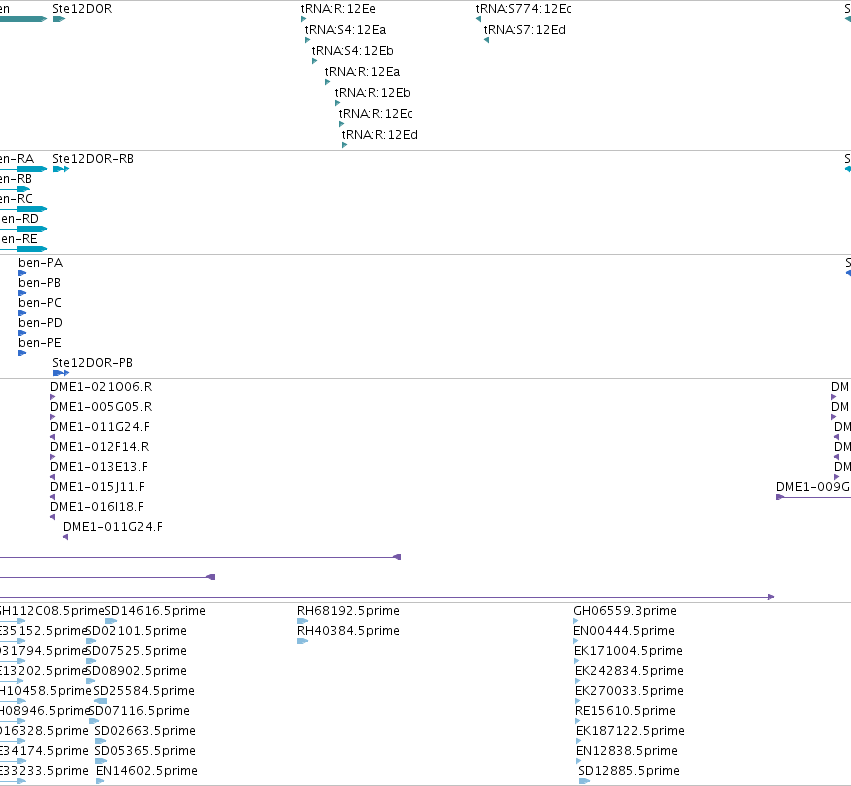This screenshot has height=786, width=851.
Task: Select the RE15610.5prime EST label
Action: [625, 711]
